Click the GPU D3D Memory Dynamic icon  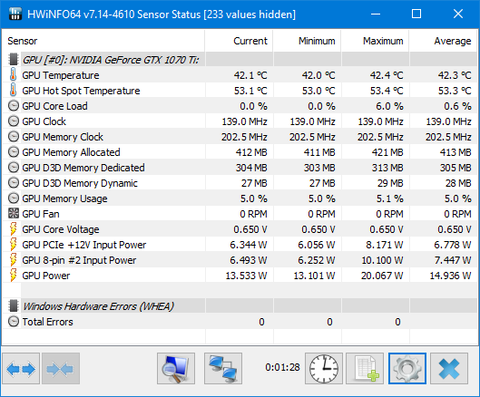point(13,183)
